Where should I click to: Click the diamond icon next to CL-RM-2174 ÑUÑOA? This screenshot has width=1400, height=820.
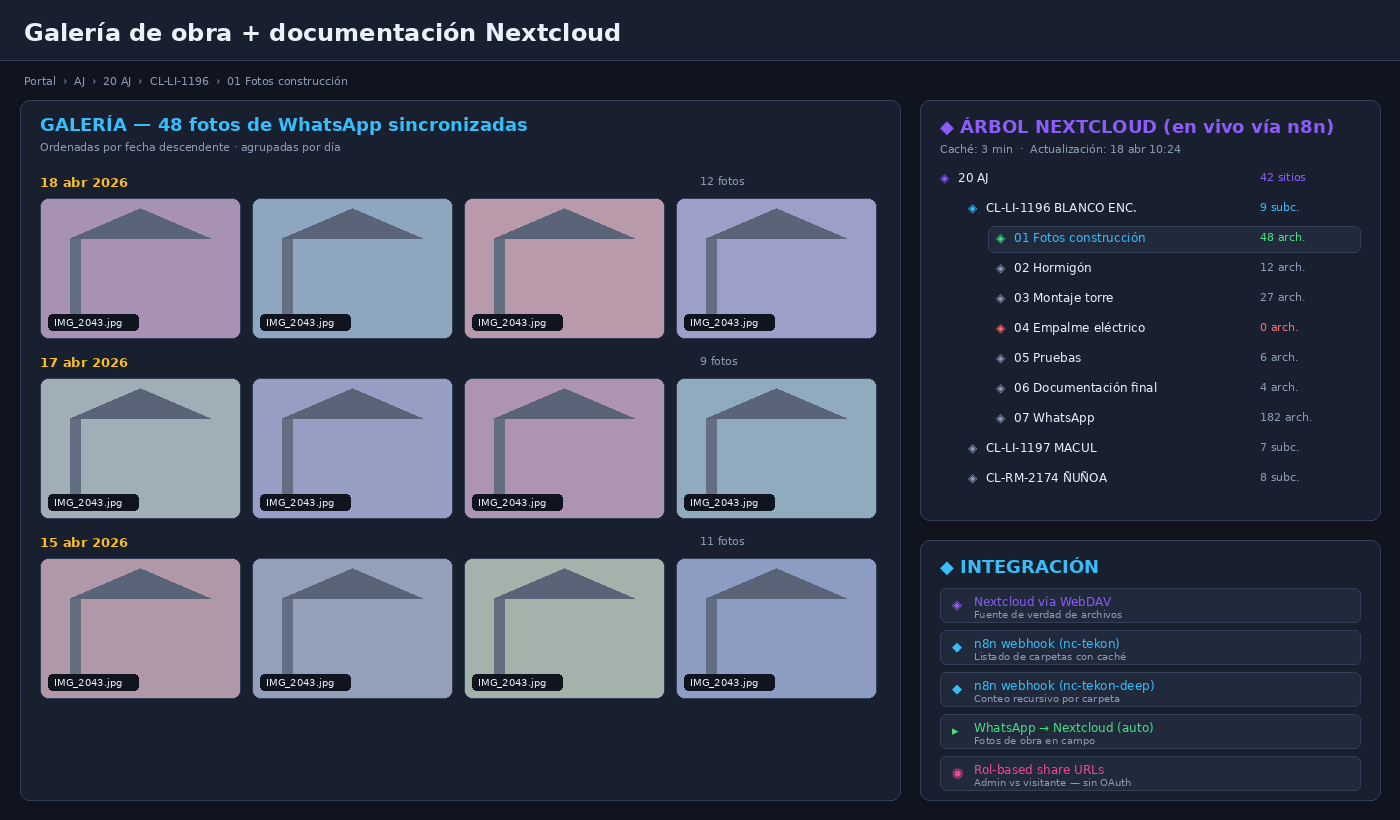[972, 478]
